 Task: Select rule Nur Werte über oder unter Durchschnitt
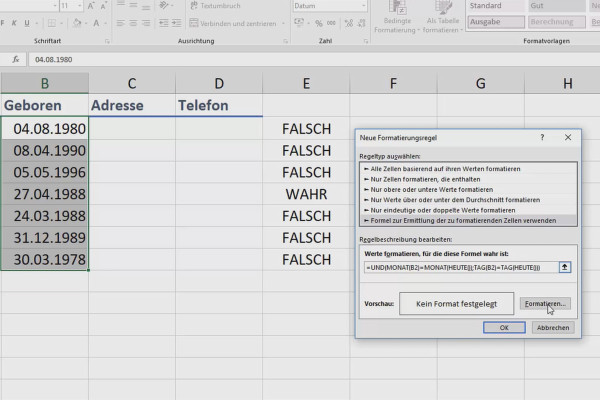click(x=468, y=200)
